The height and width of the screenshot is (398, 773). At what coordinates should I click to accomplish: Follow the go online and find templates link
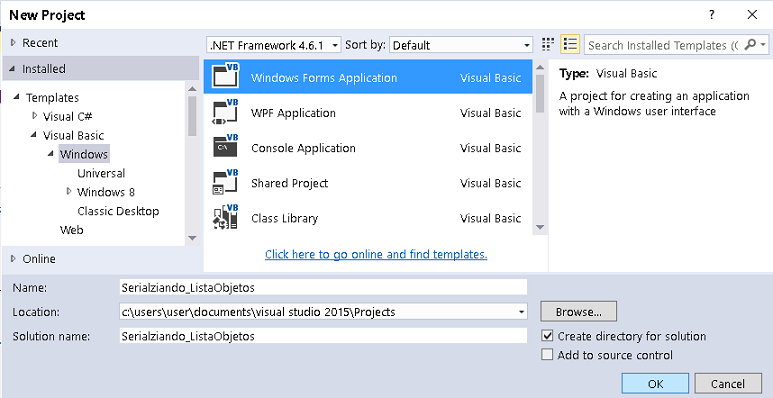click(x=376, y=254)
